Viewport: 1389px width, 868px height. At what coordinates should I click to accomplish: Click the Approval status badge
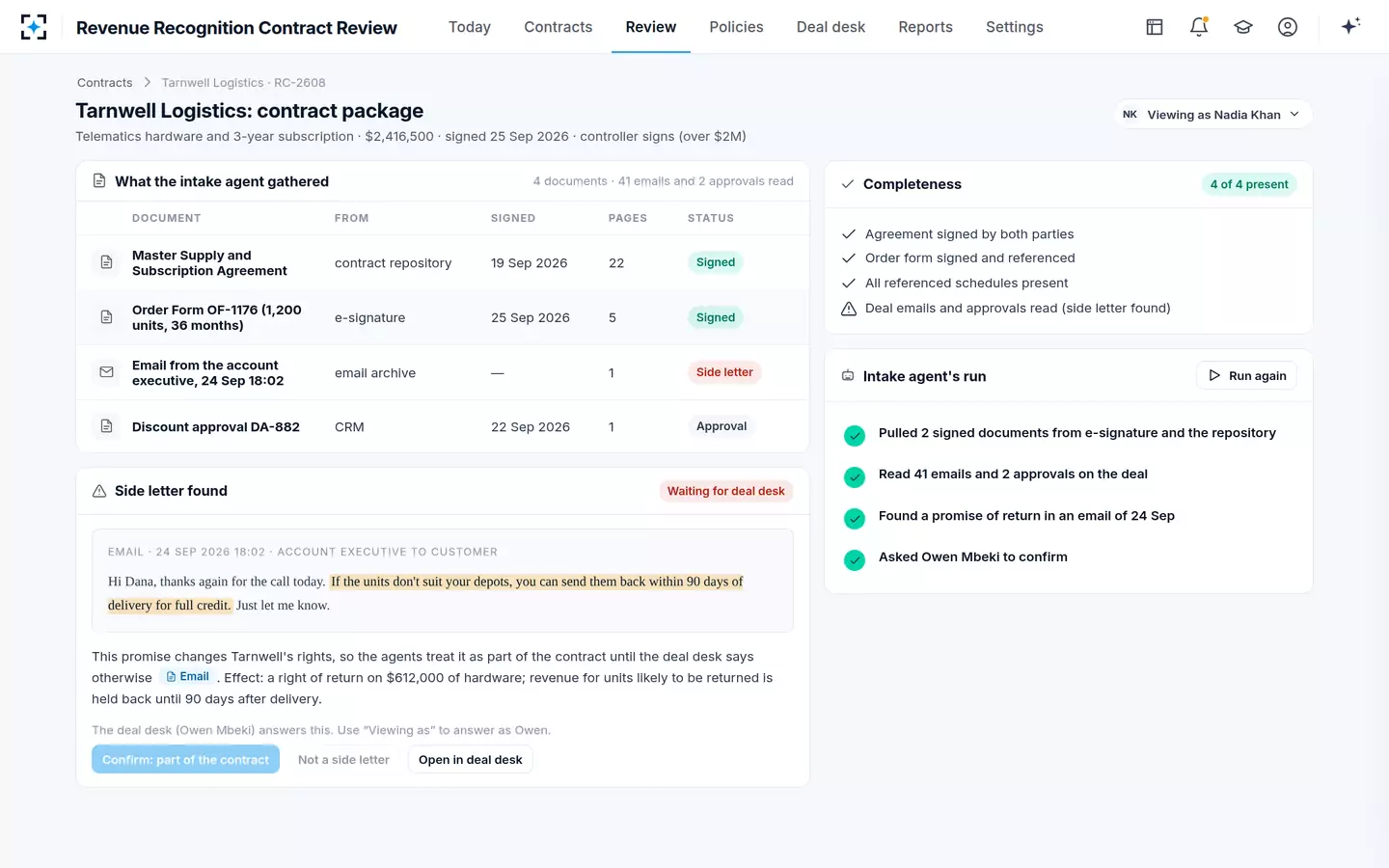coord(722,426)
